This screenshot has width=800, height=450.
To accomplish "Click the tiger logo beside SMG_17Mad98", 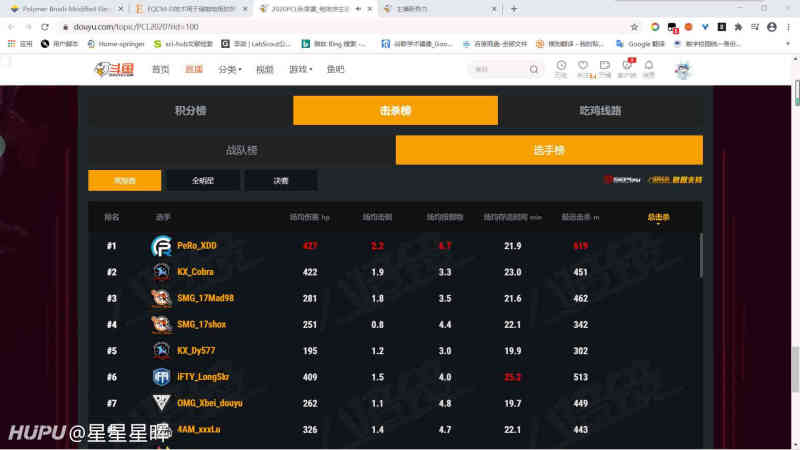I will coord(162,298).
